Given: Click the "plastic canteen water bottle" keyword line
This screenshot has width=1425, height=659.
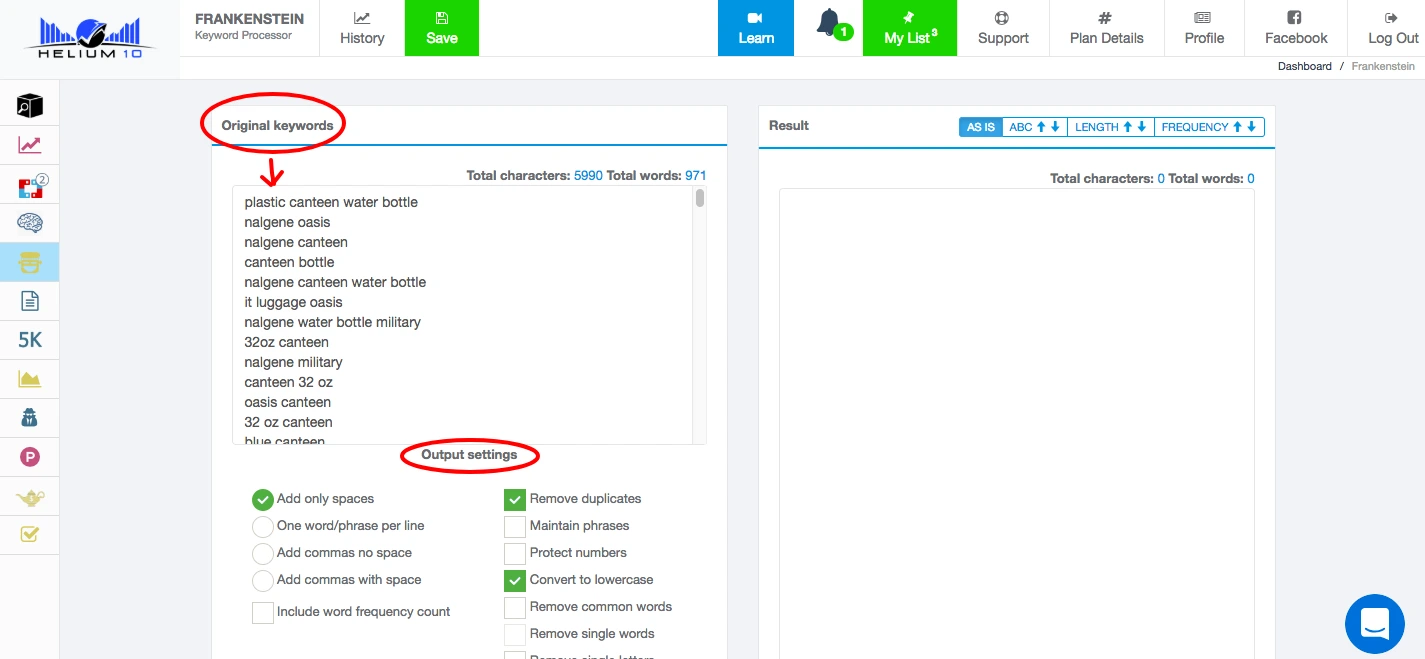Looking at the screenshot, I should (x=331, y=202).
